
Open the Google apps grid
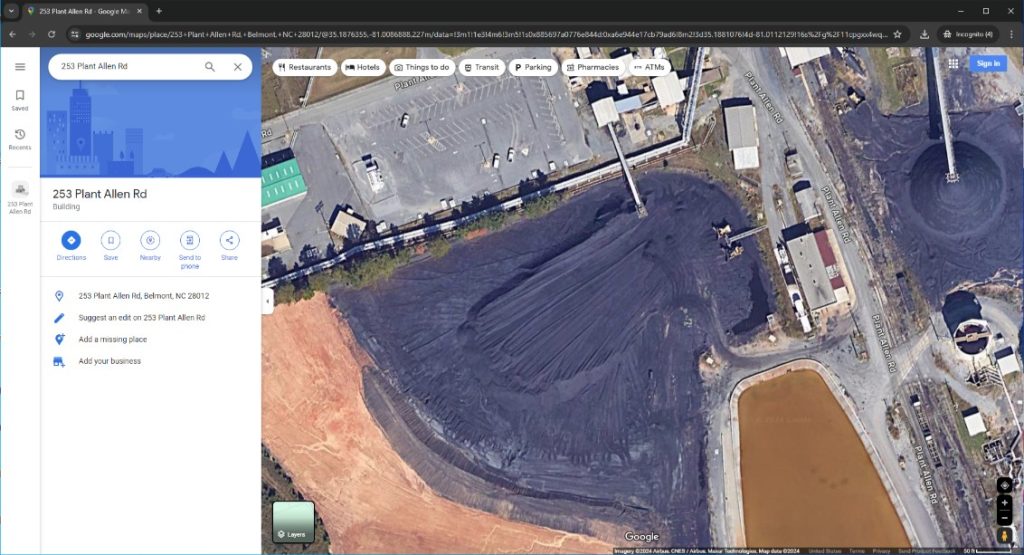click(953, 63)
